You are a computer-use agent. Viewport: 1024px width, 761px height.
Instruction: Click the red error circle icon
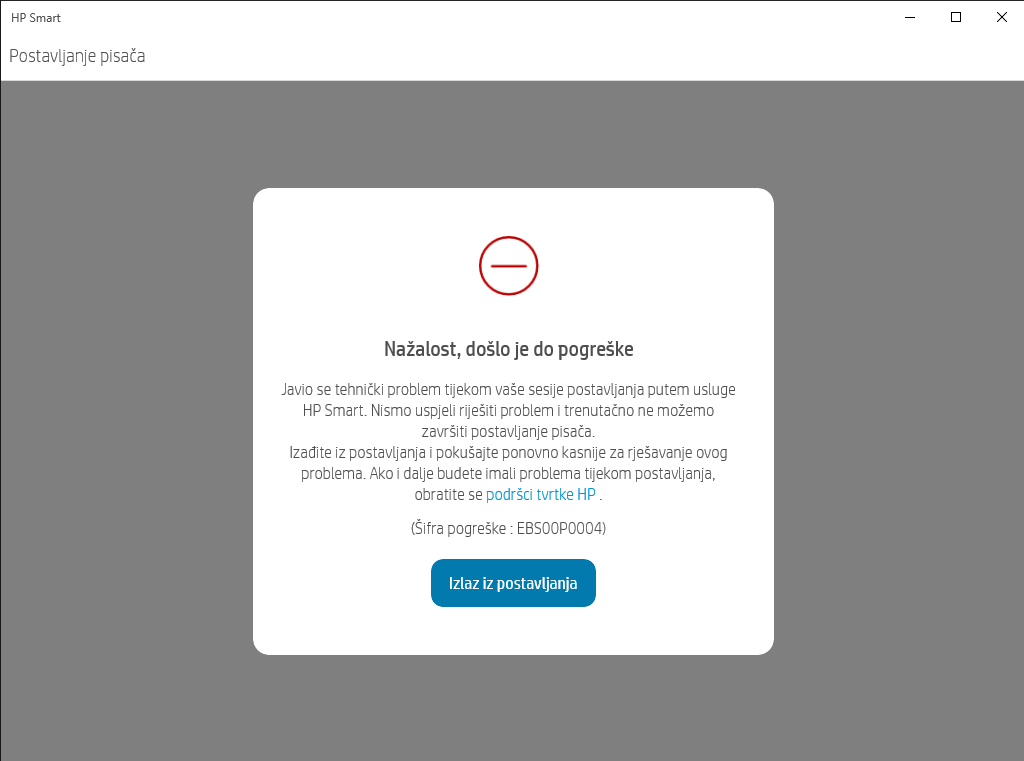(x=509, y=266)
